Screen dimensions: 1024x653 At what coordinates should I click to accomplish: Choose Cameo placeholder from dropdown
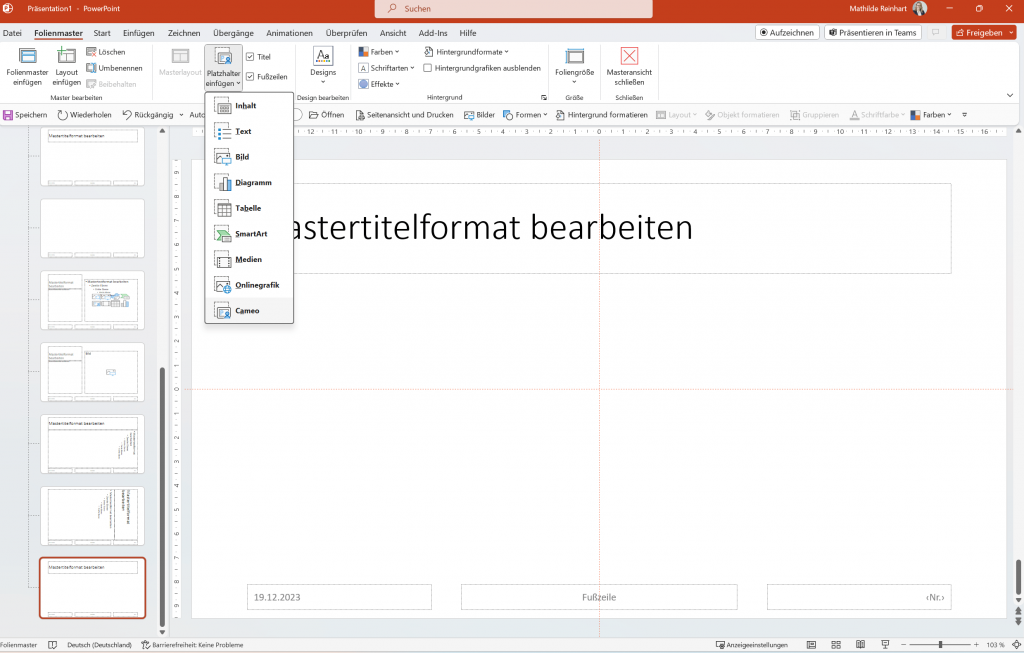click(x=249, y=311)
